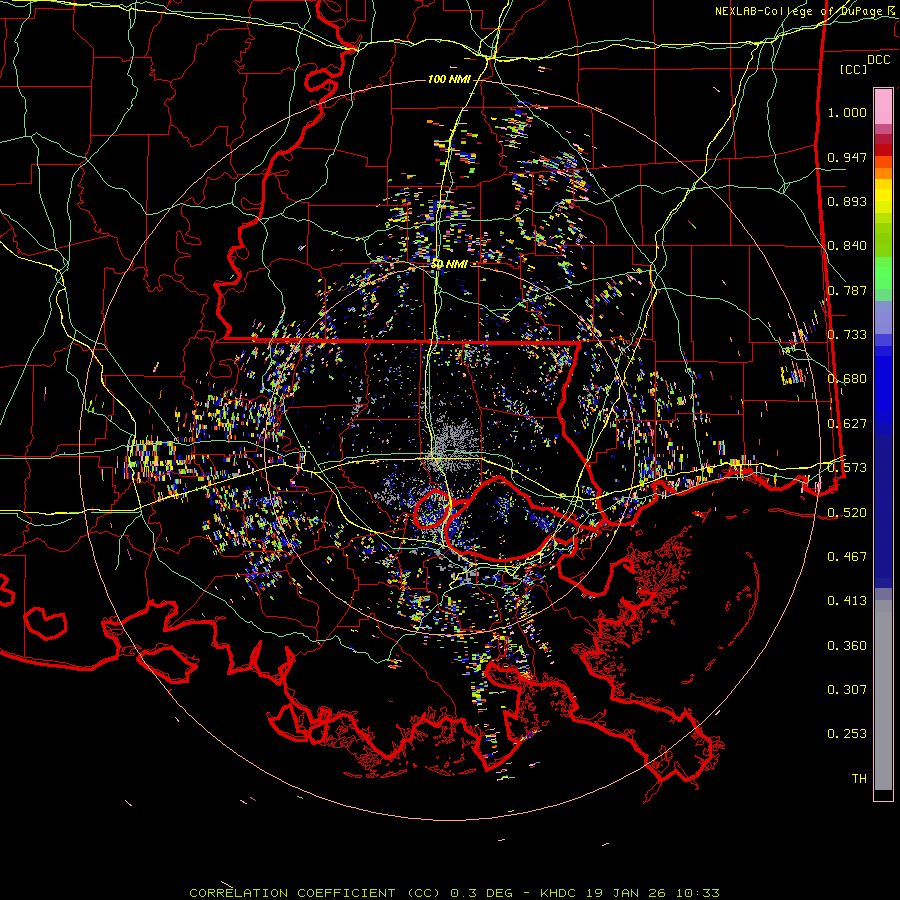Image resolution: width=900 pixels, height=900 pixels.
Task: Click the 100 NMI range ring label
Action: pos(448,79)
